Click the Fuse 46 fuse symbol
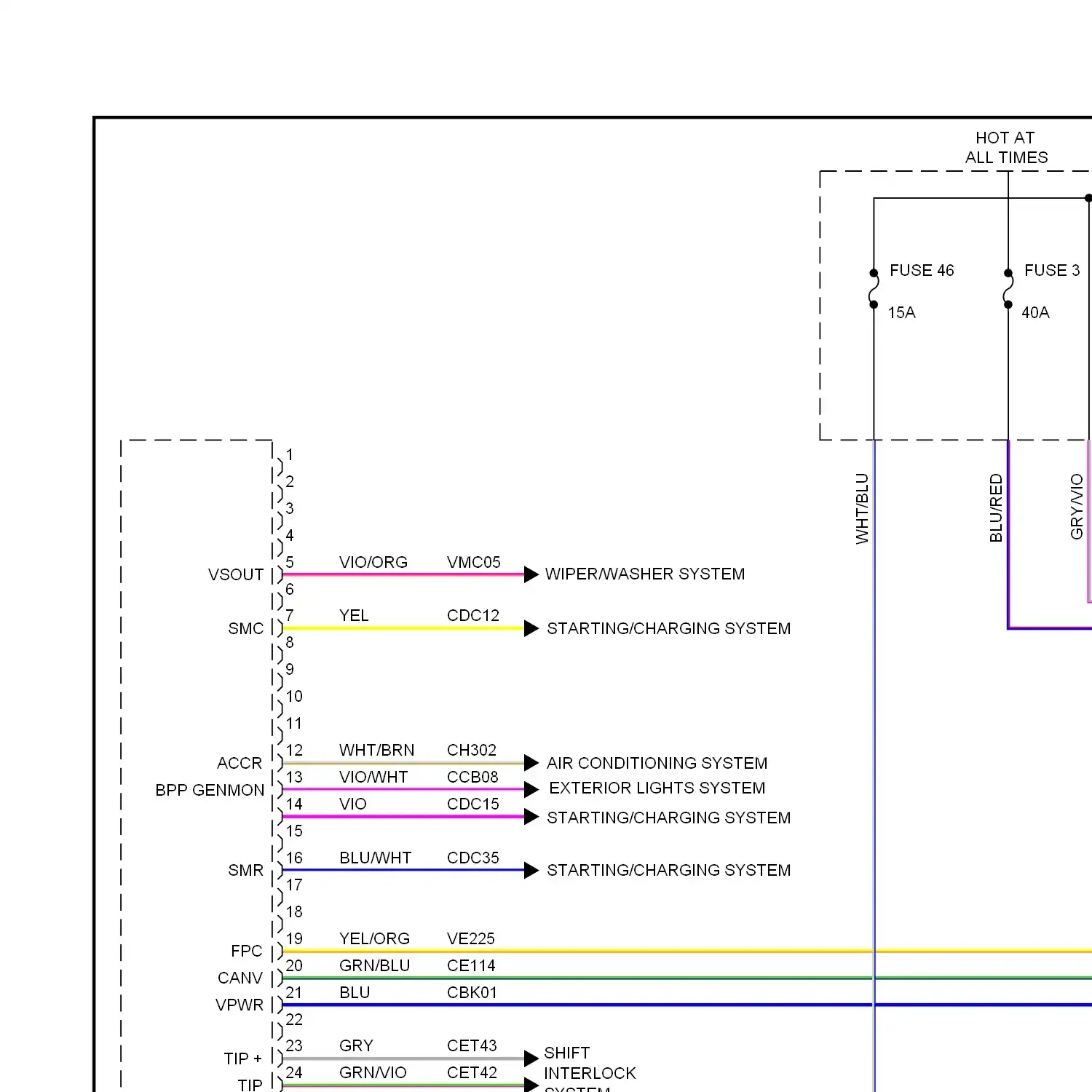The height and width of the screenshot is (1092, 1092). click(874, 289)
